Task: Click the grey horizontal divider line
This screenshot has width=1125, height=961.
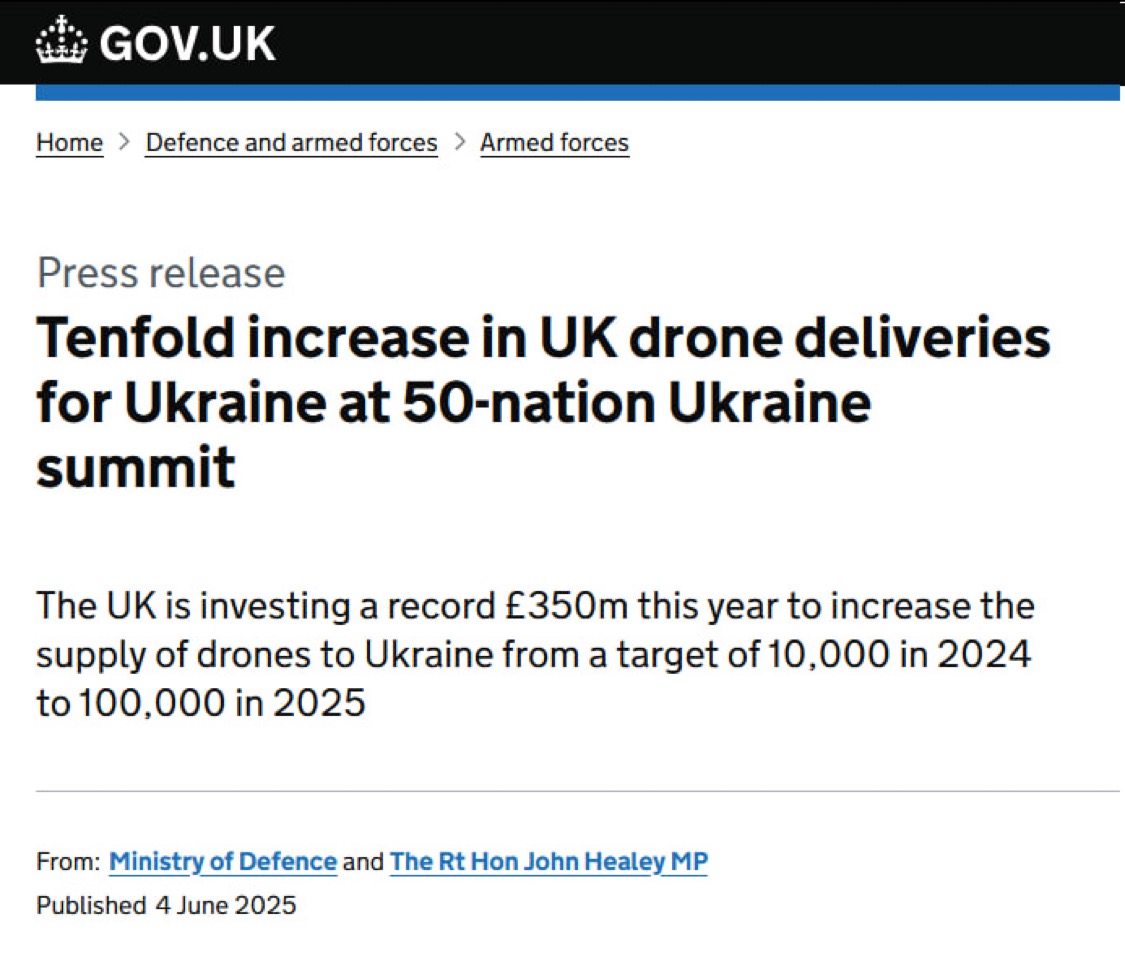Action: [577, 791]
